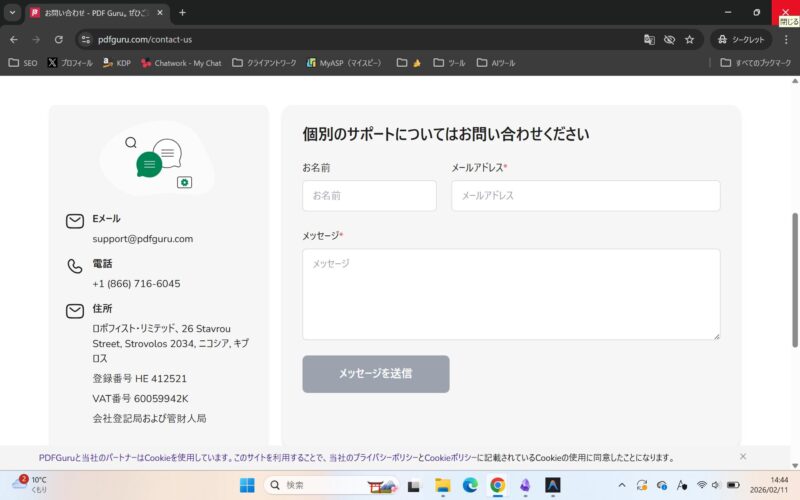
Task: Click inside the メッセージ text area
Action: click(510, 294)
